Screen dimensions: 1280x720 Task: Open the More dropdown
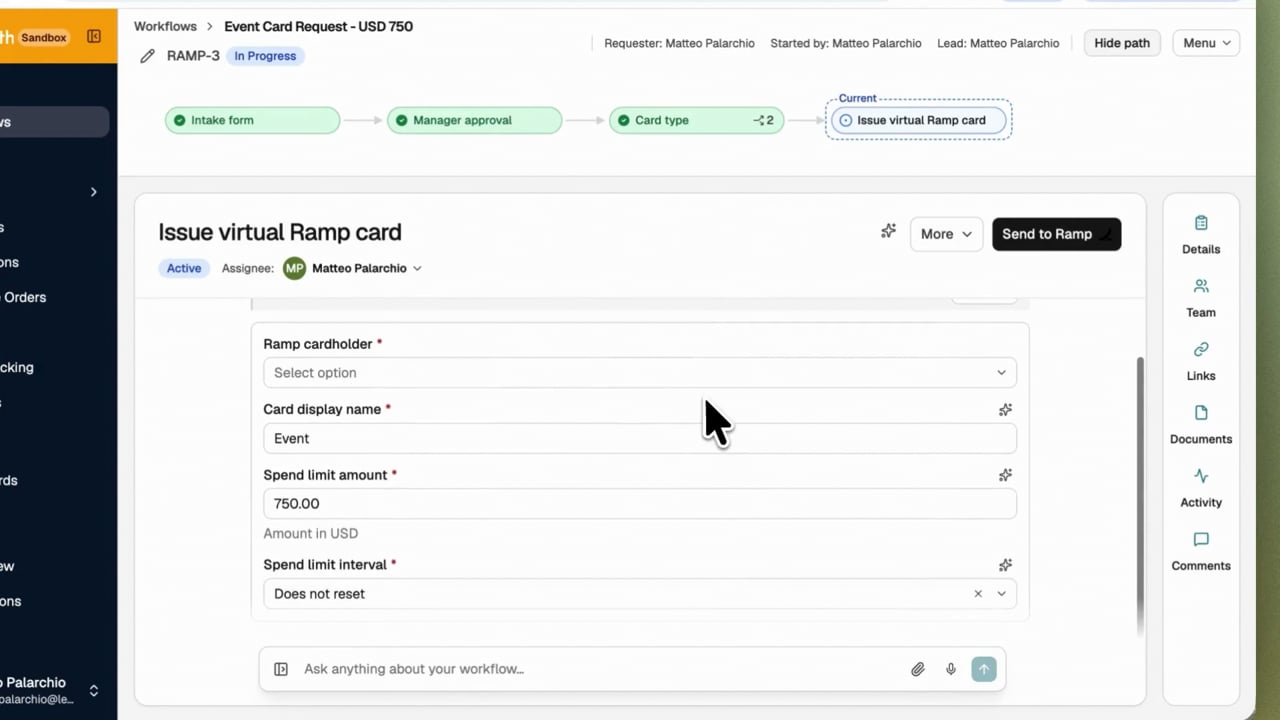[946, 234]
